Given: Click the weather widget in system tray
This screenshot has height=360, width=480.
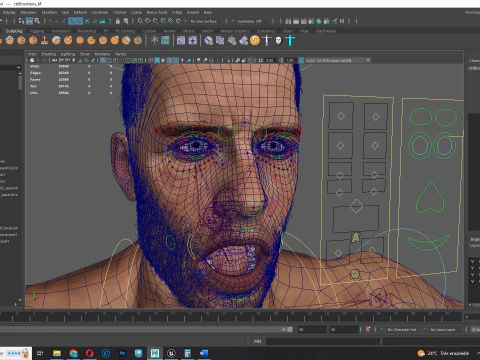Looking at the screenshot, I should pos(443,353).
